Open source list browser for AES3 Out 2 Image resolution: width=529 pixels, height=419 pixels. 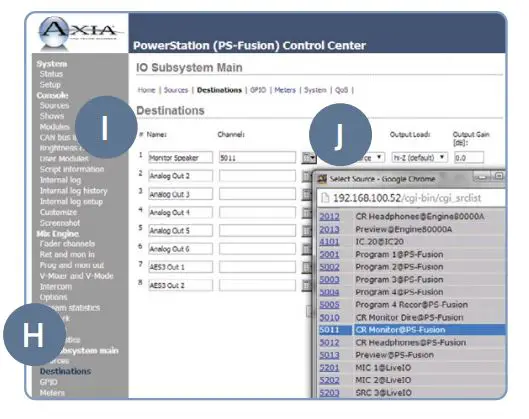click(x=307, y=285)
